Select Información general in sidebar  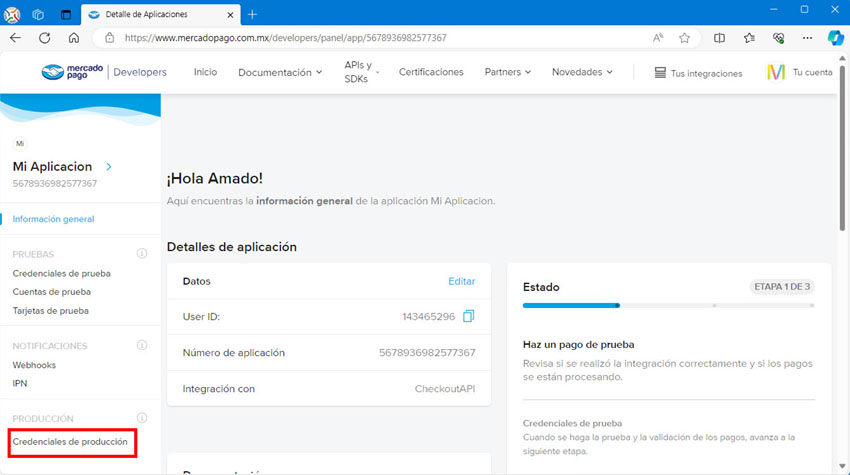pyautogui.click(x=53, y=219)
